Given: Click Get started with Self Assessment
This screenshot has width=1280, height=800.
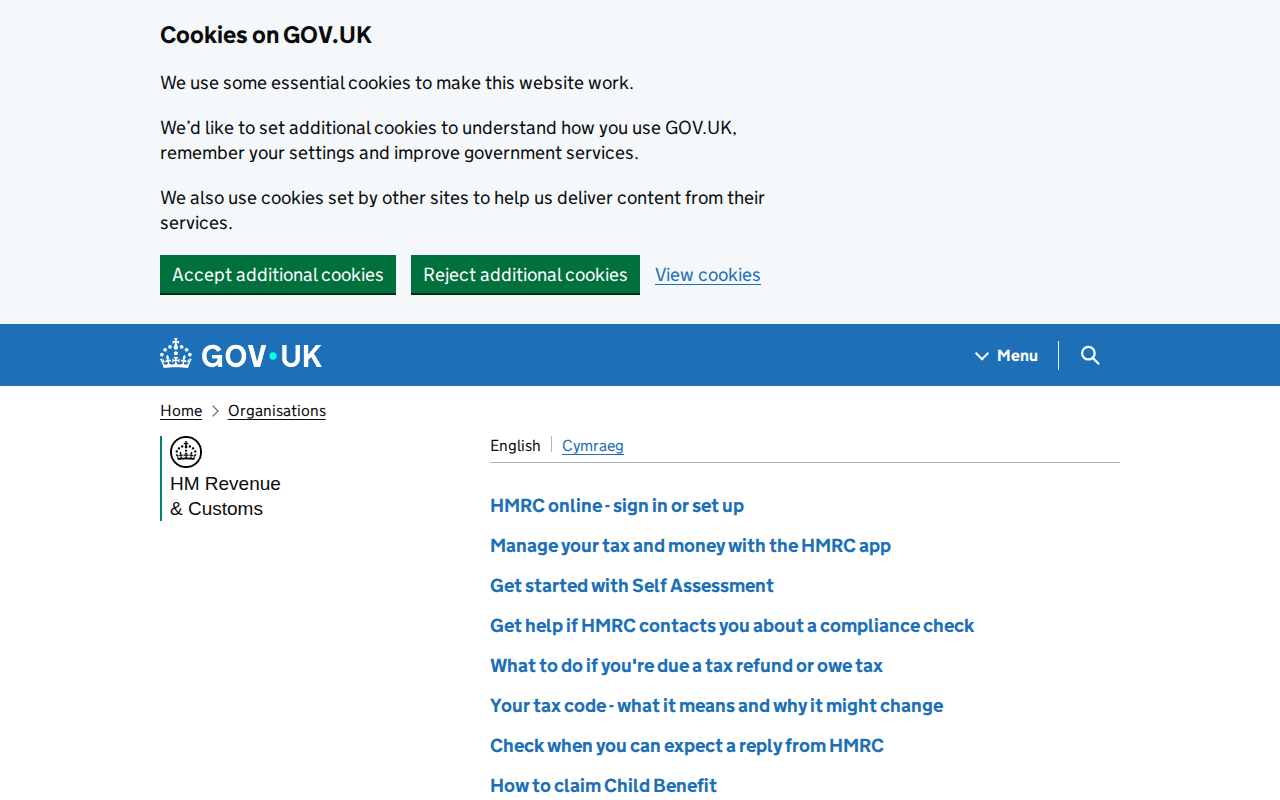Looking at the screenshot, I should pos(631,585).
